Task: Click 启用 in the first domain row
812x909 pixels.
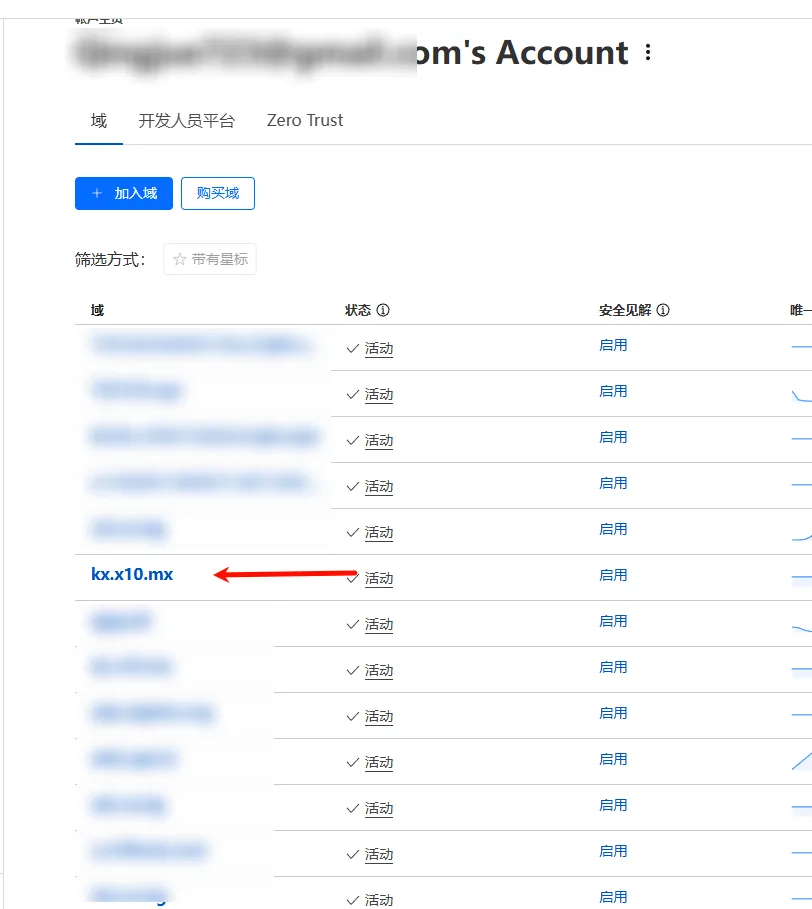Action: (x=613, y=345)
